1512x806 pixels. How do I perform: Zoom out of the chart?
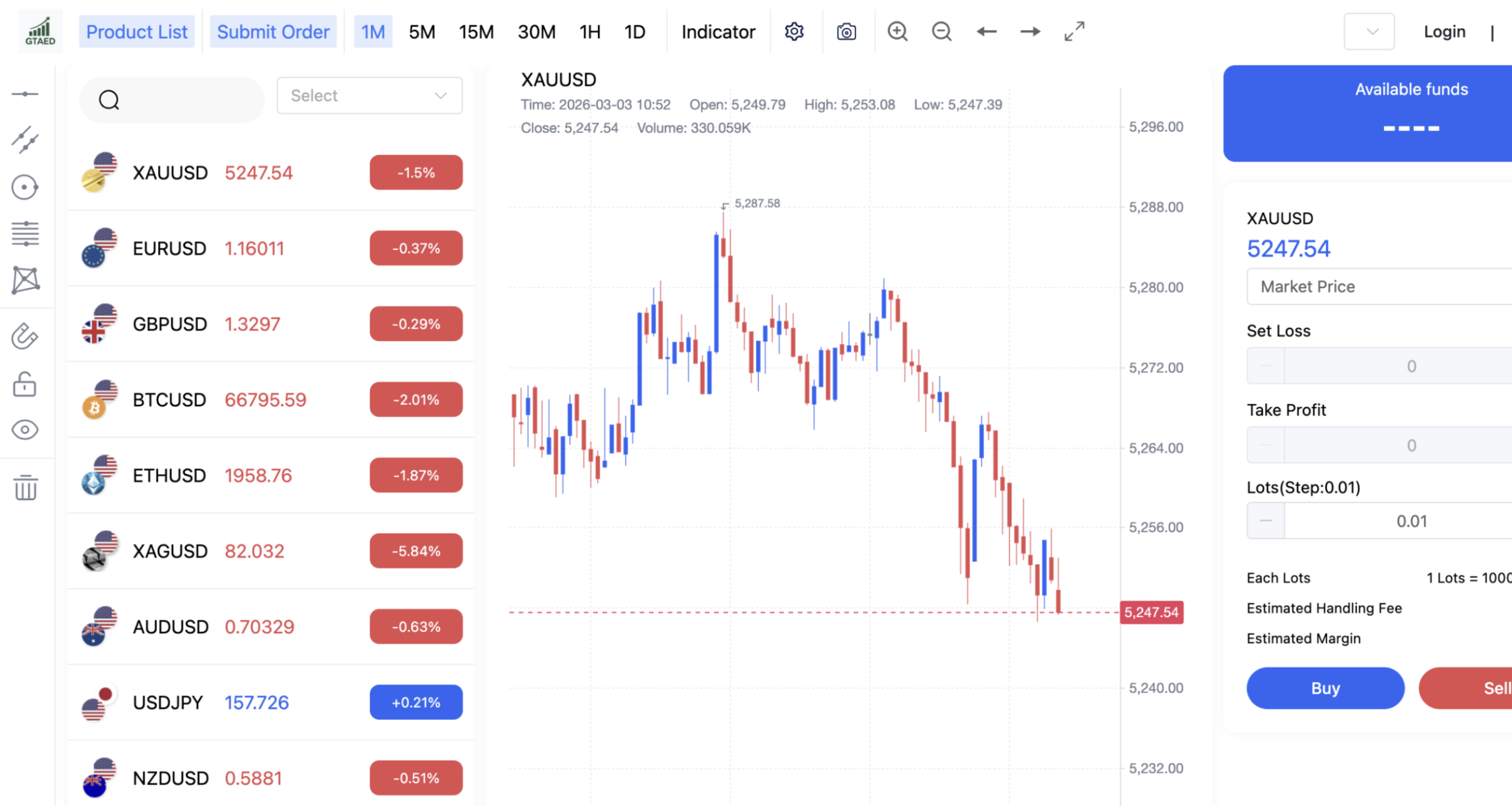tap(941, 31)
